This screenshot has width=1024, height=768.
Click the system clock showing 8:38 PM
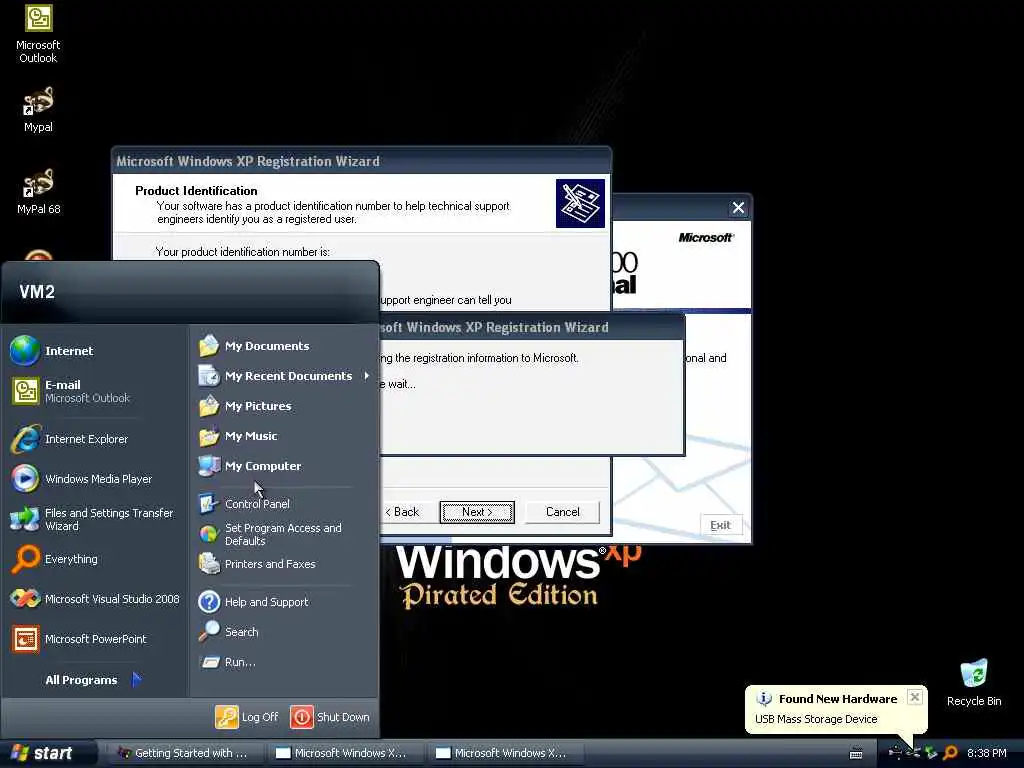click(x=986, y=753)
